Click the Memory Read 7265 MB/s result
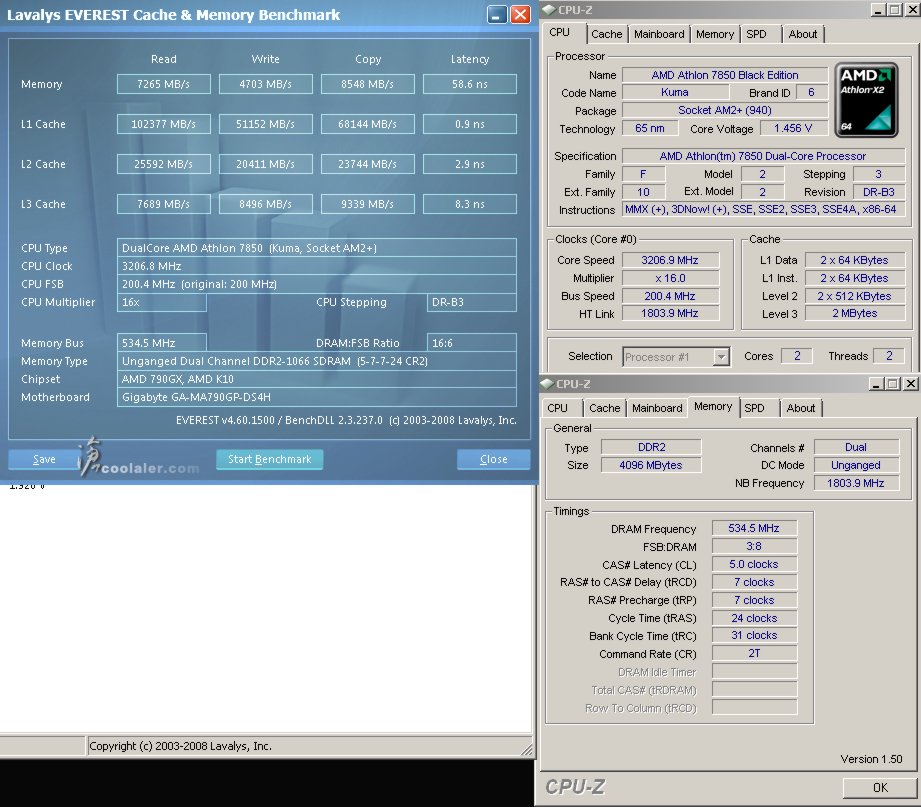 click(x=163, y=84)
